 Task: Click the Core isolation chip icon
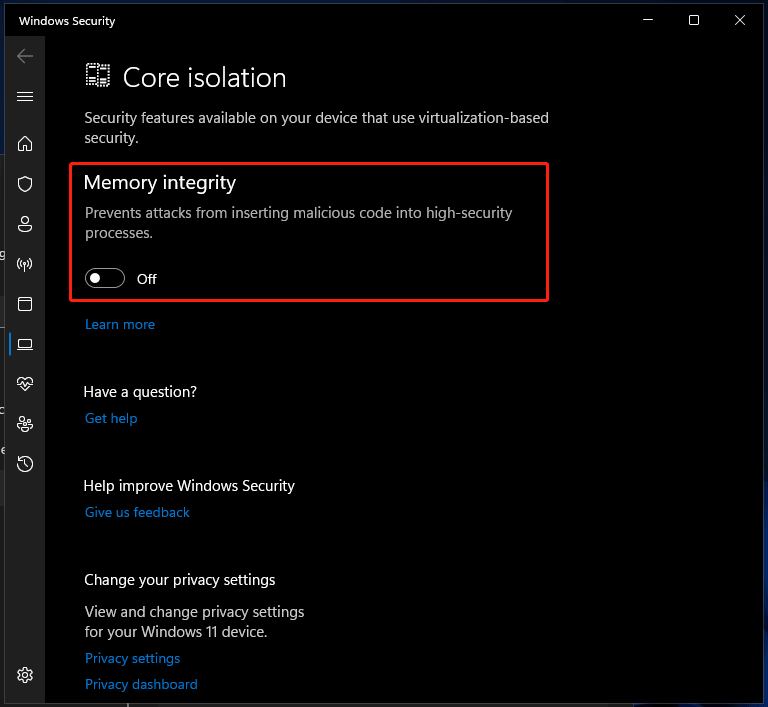[x=98, y=75]
